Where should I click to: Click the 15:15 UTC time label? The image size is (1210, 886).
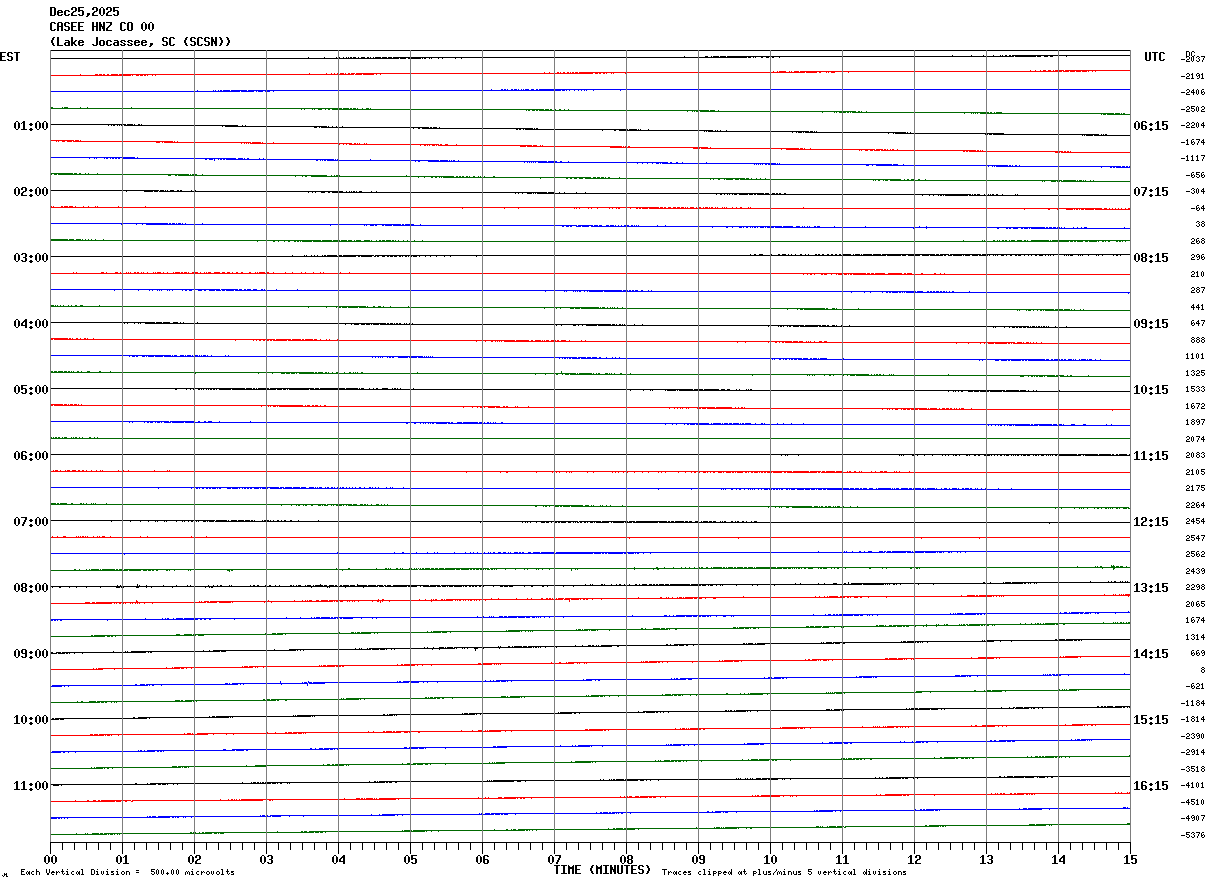tap(1151, 719)
